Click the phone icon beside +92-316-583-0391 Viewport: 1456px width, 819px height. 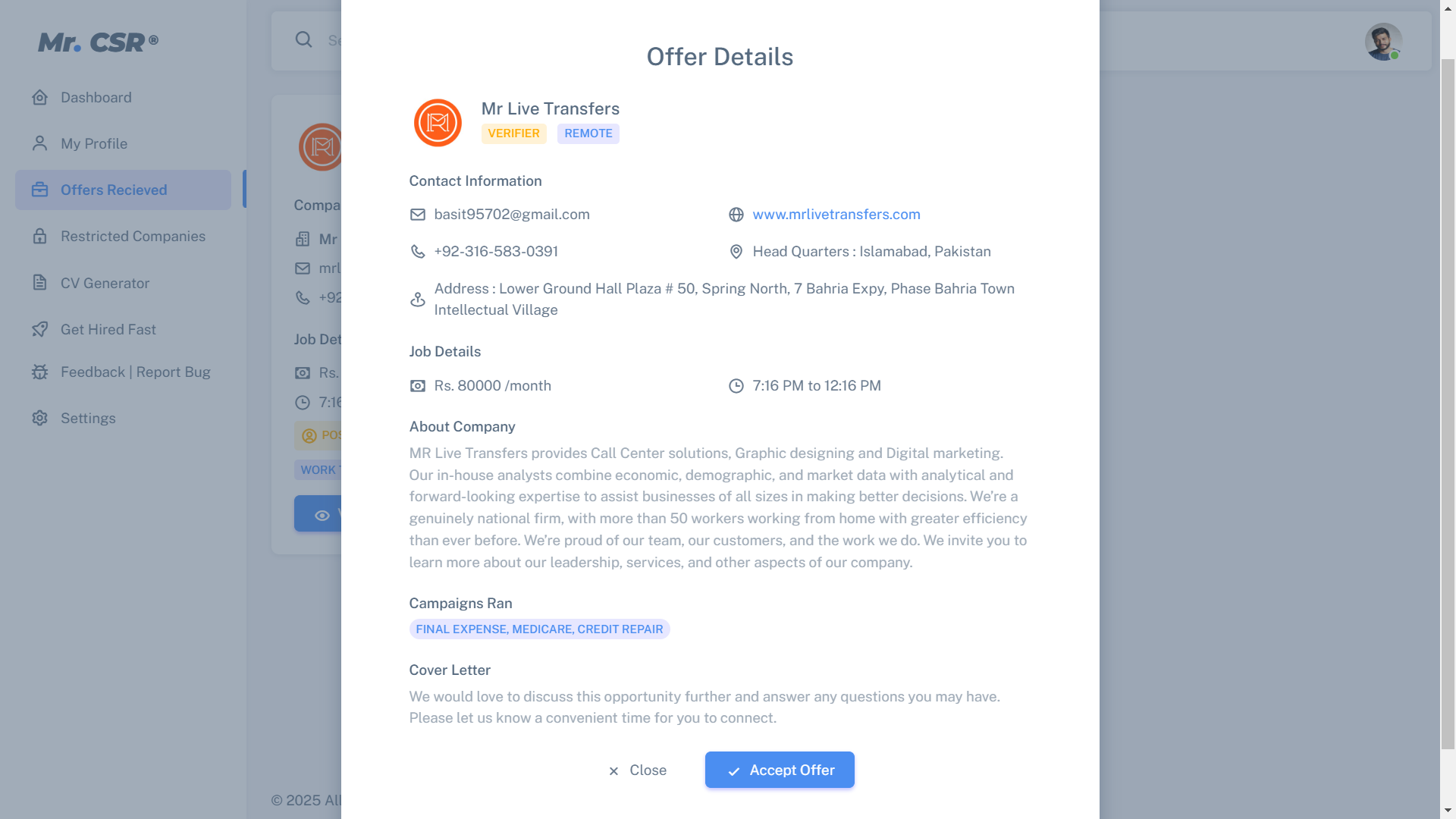pos(418,252)
